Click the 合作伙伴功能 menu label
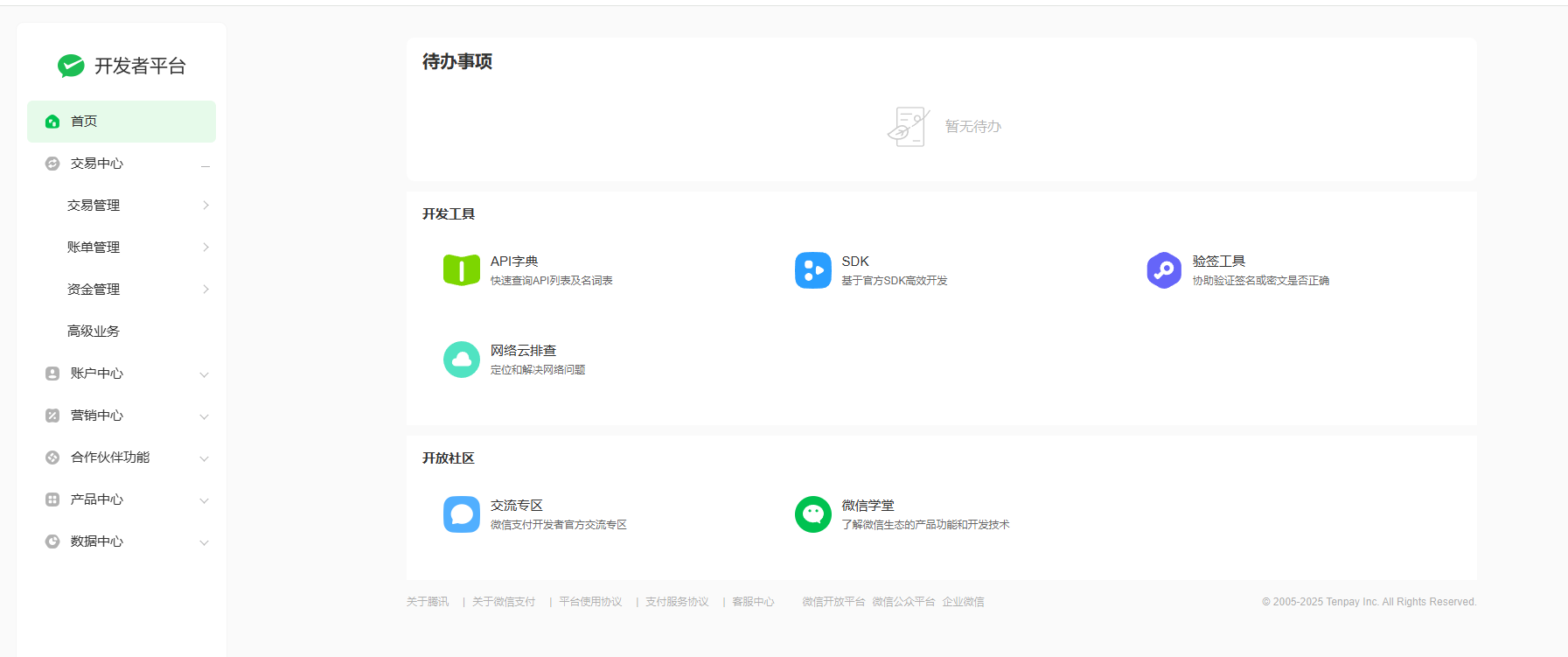 pyautogui.click(x=110, y=458)
